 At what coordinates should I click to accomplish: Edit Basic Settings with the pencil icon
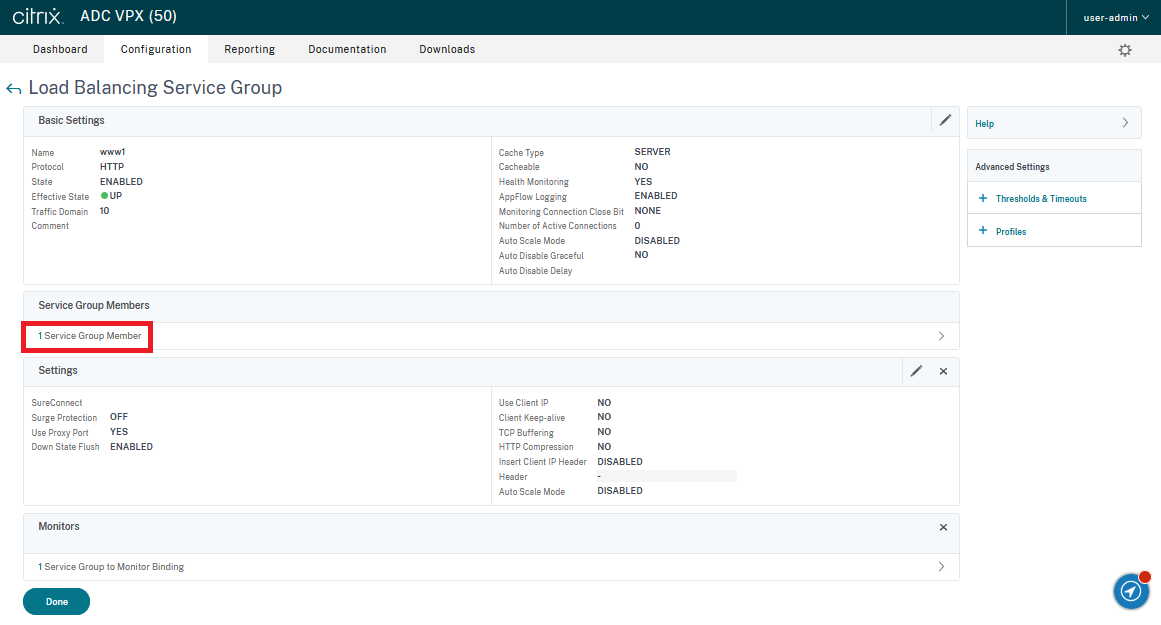click(x=945, y=120)
